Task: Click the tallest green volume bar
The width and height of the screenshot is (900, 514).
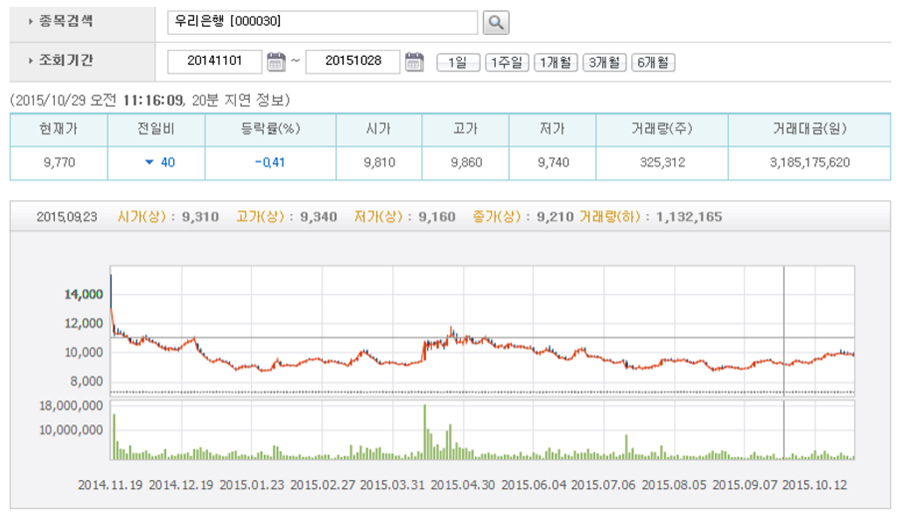Action: pyautogui.click(x=425, y=431)
